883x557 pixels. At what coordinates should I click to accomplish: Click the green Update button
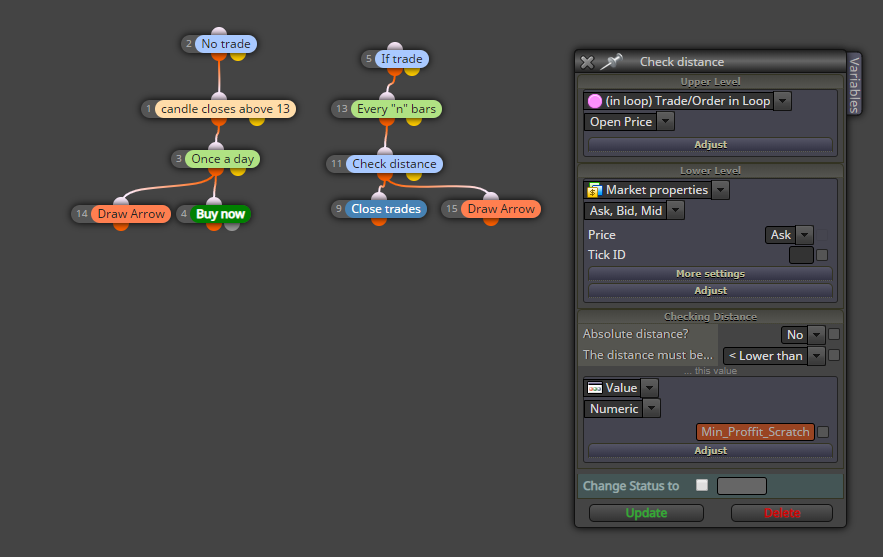coord(646,513)
